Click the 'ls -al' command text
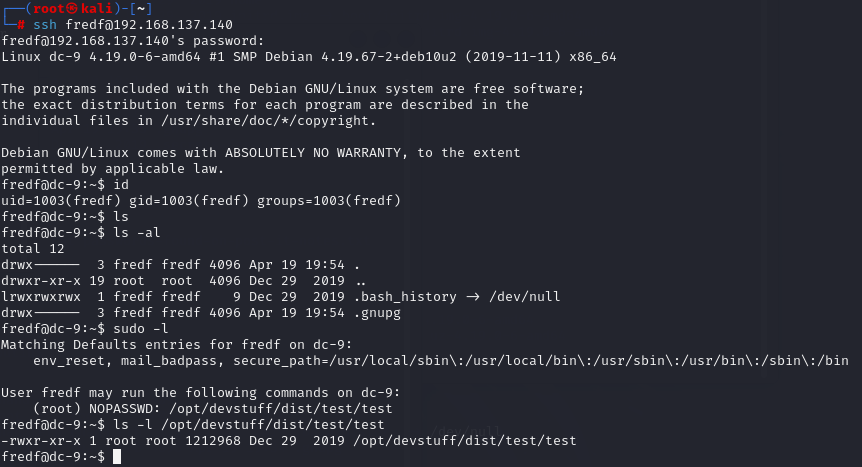The image size is (862, 467). tap(137, 233)
